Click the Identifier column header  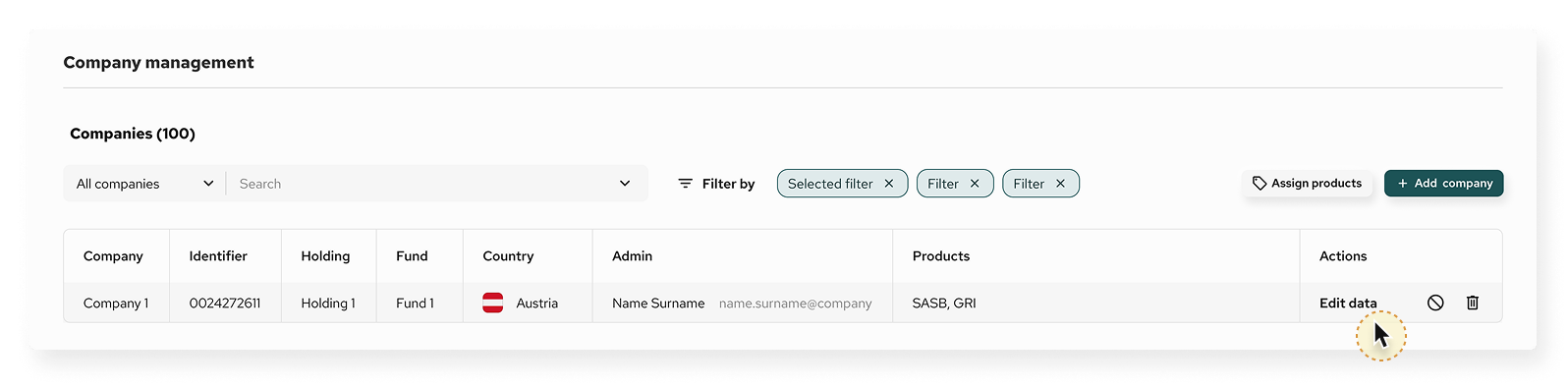(x=218, y=255)
